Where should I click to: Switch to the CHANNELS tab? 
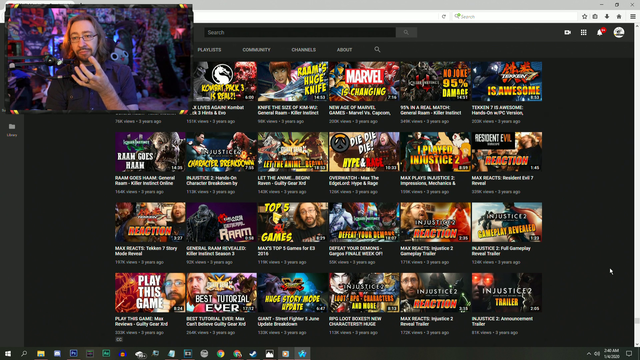pos(303,50)
